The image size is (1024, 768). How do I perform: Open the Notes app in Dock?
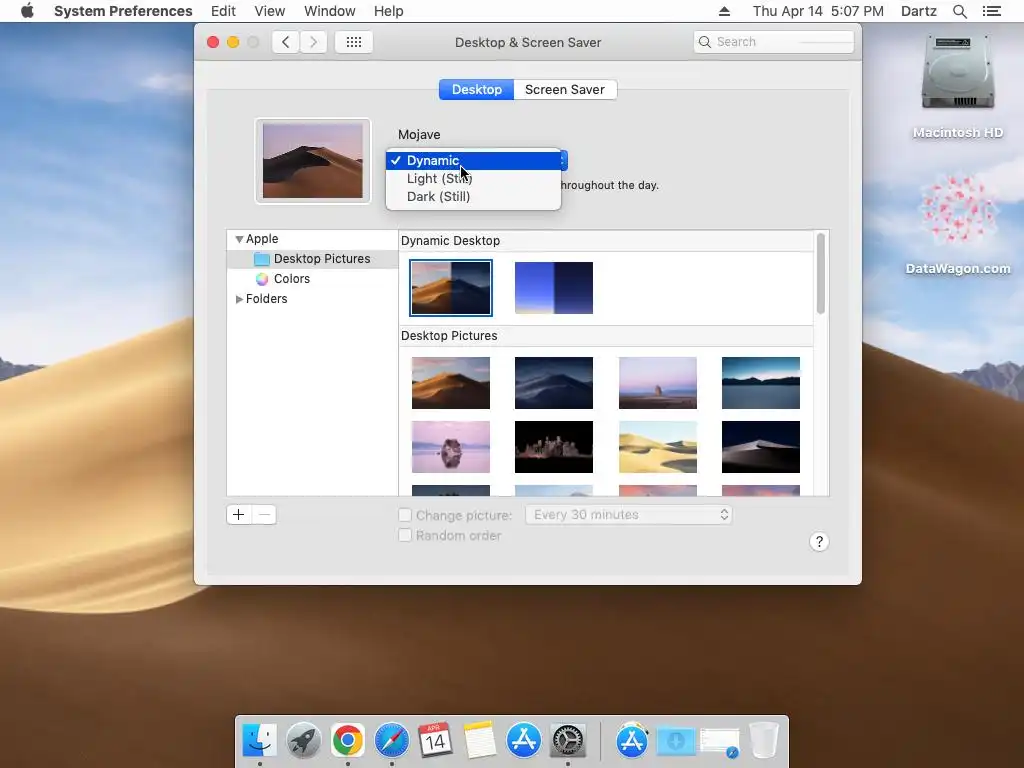coord(479,741)
